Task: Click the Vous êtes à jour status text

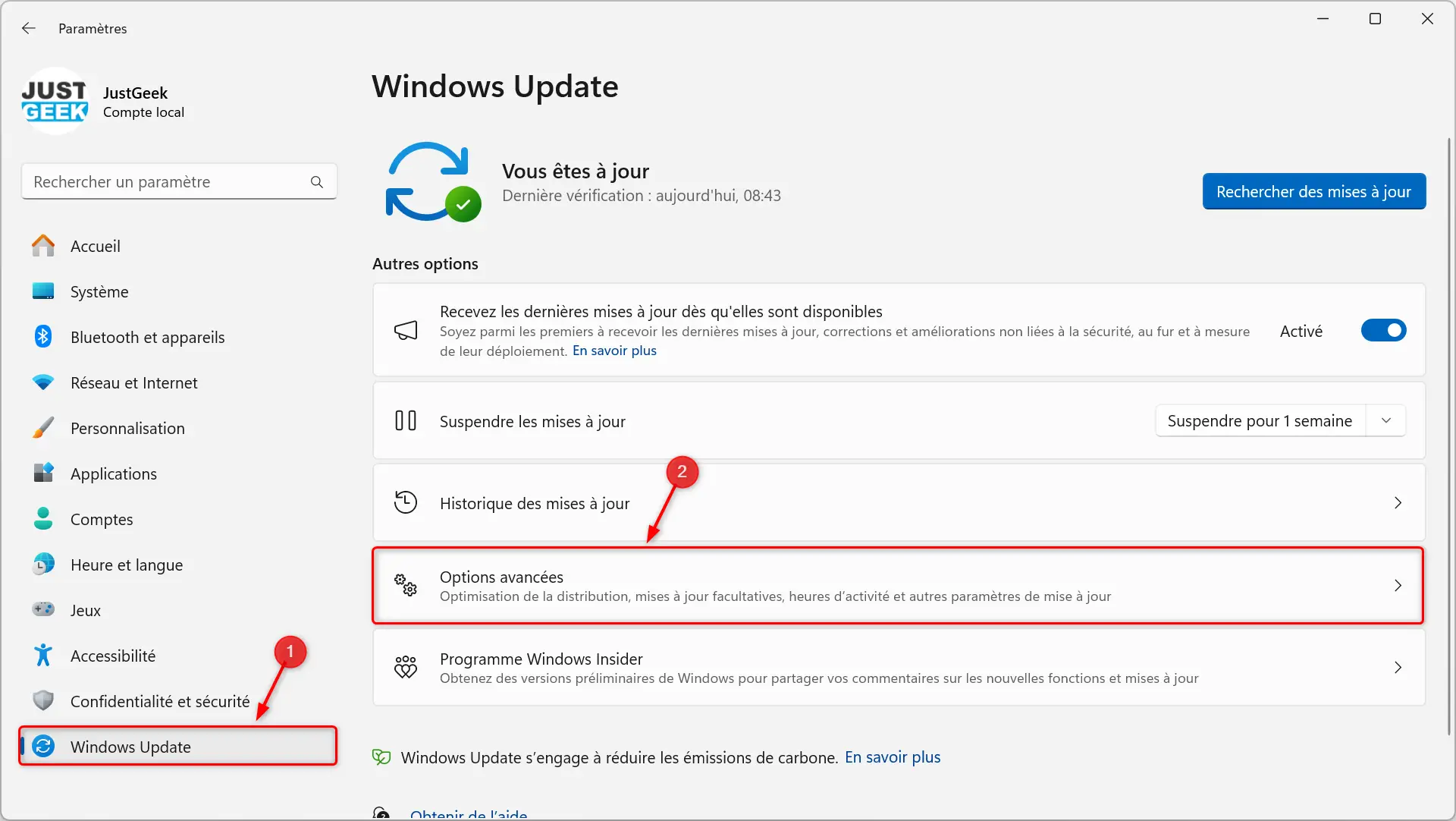Action: (576, 171)
